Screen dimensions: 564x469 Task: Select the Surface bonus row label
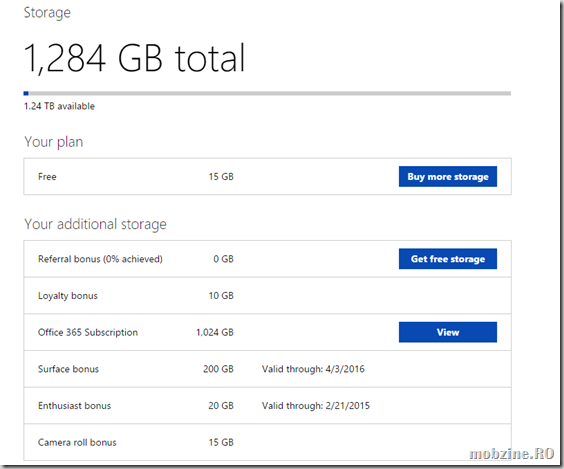(68, 369)
